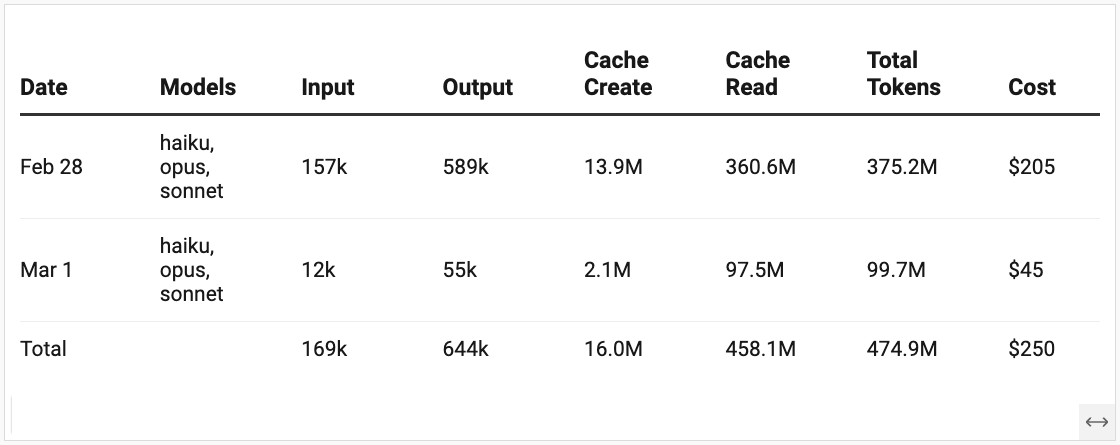This screenshot has width=1120, height=445.
Task: Click the Output column header
Action: 478,87
